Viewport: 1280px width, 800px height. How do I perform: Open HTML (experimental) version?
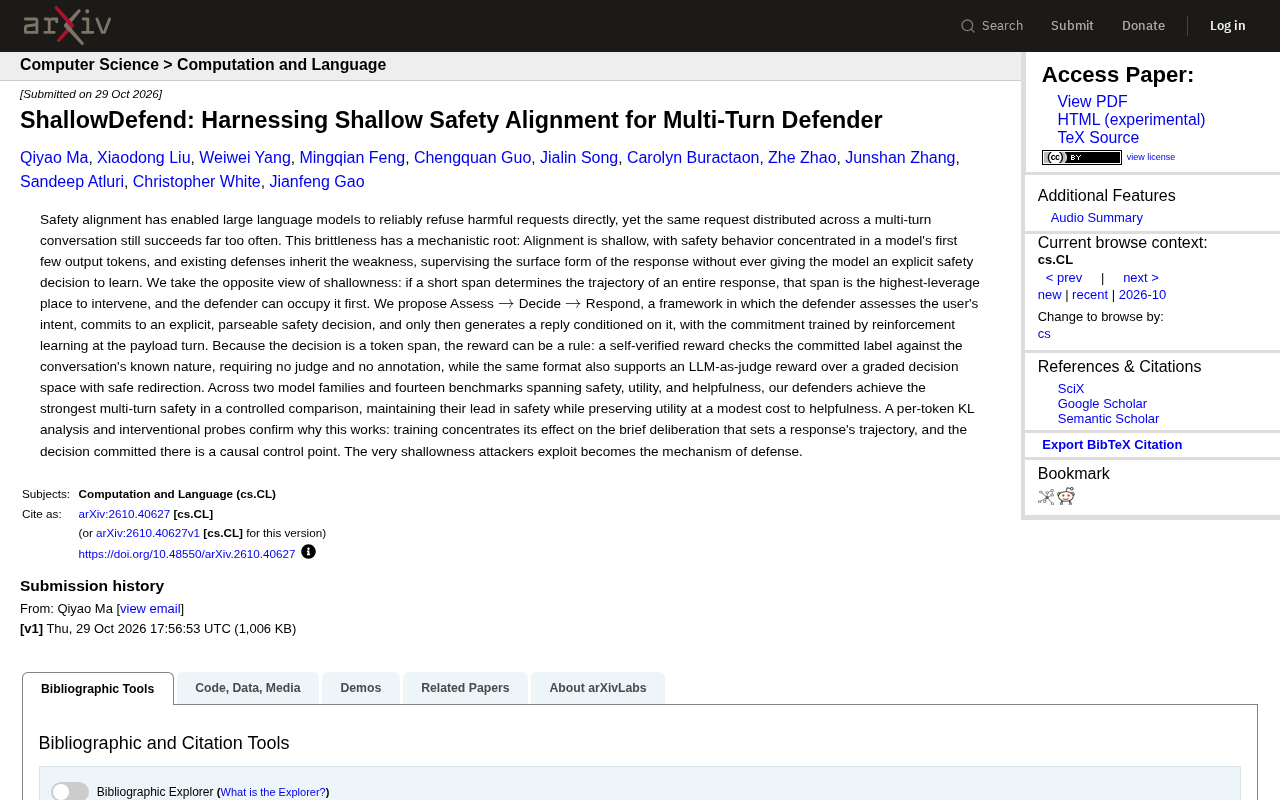[1131, 120]
